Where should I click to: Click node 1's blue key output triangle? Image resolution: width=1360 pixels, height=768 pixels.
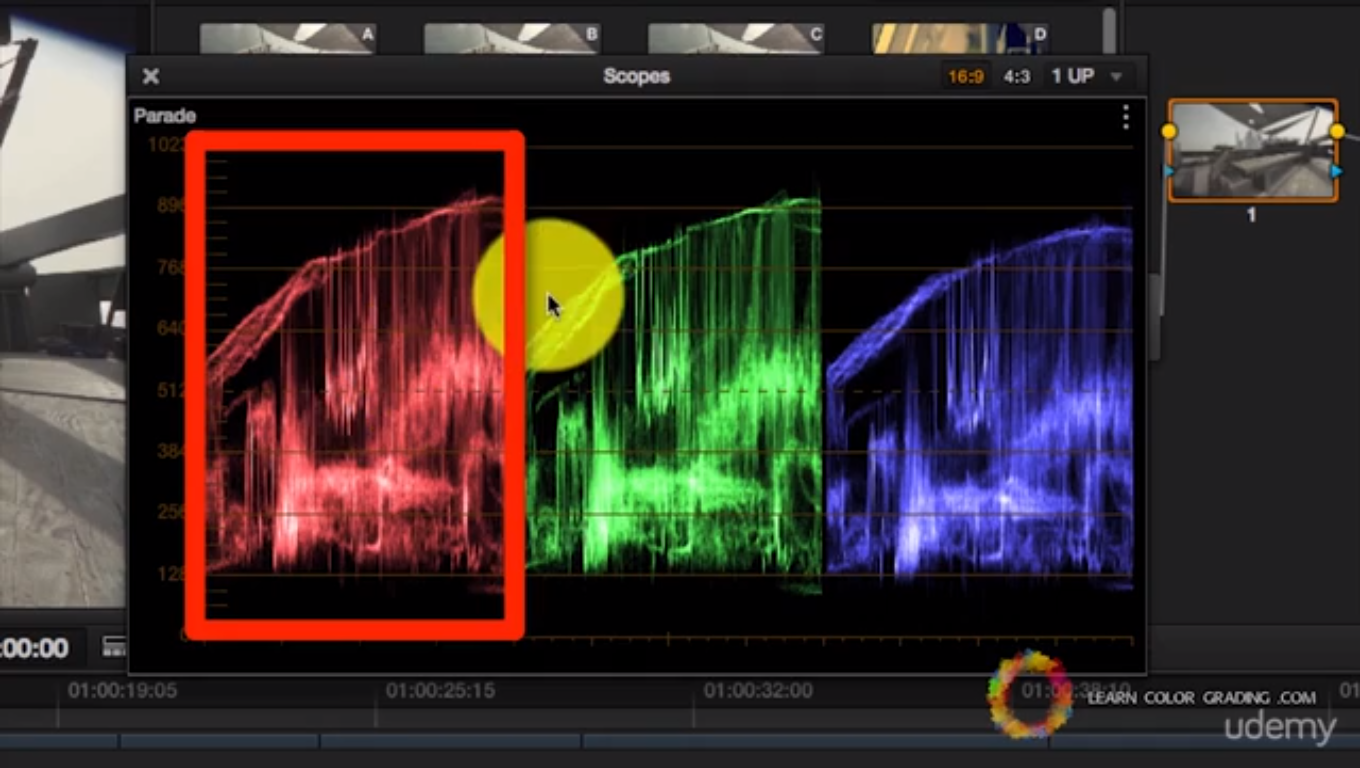[x=1337, y=171]
